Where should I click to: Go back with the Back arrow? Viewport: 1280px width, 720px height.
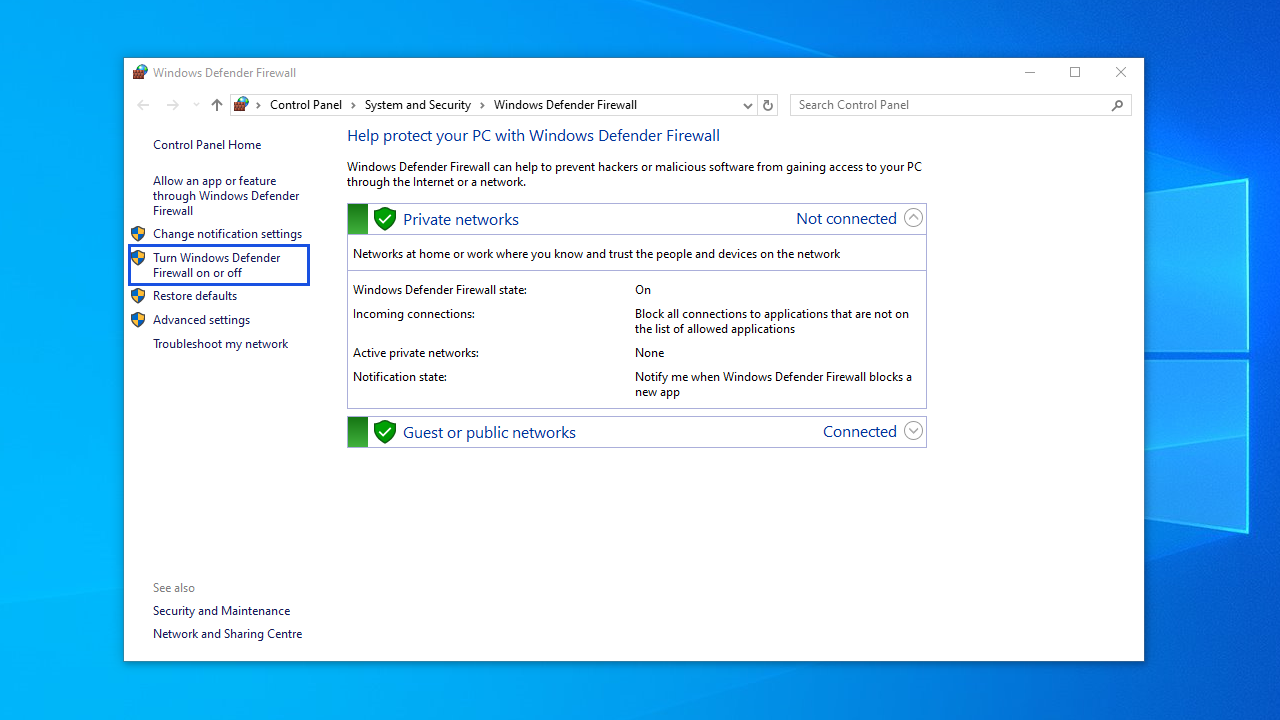(x=143, y=105)
